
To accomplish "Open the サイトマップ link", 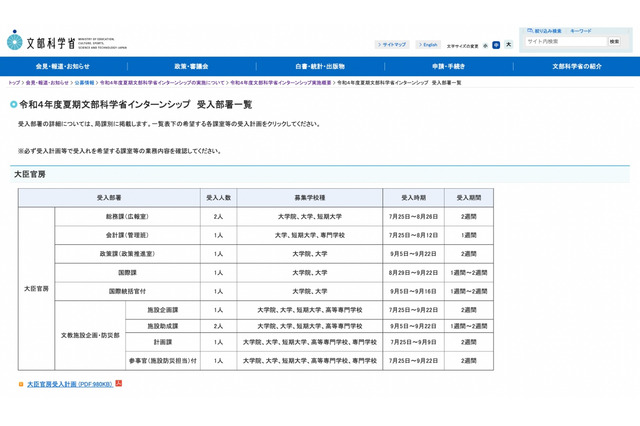I will (x=392, y=45).
